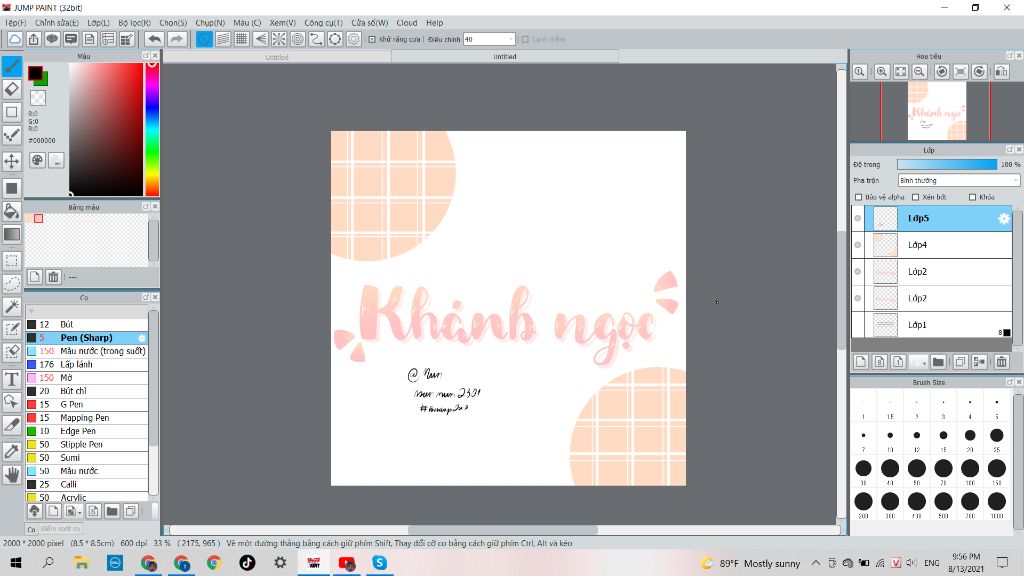The height and width of the screenshot is (576, 1024).
Task: Select the Text tool
Action: [x=12, y=379]
